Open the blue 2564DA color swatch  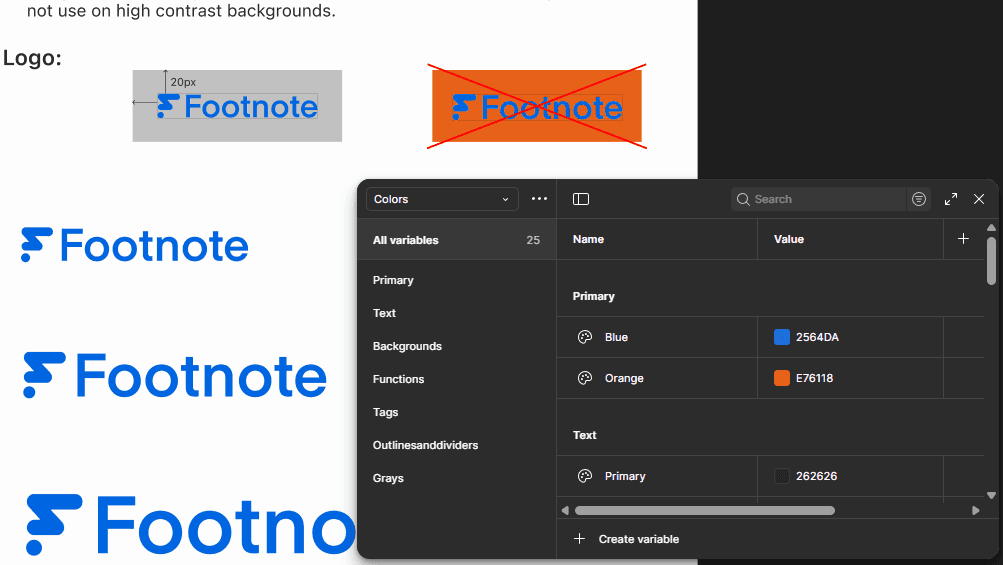click(x=782, y=337)
